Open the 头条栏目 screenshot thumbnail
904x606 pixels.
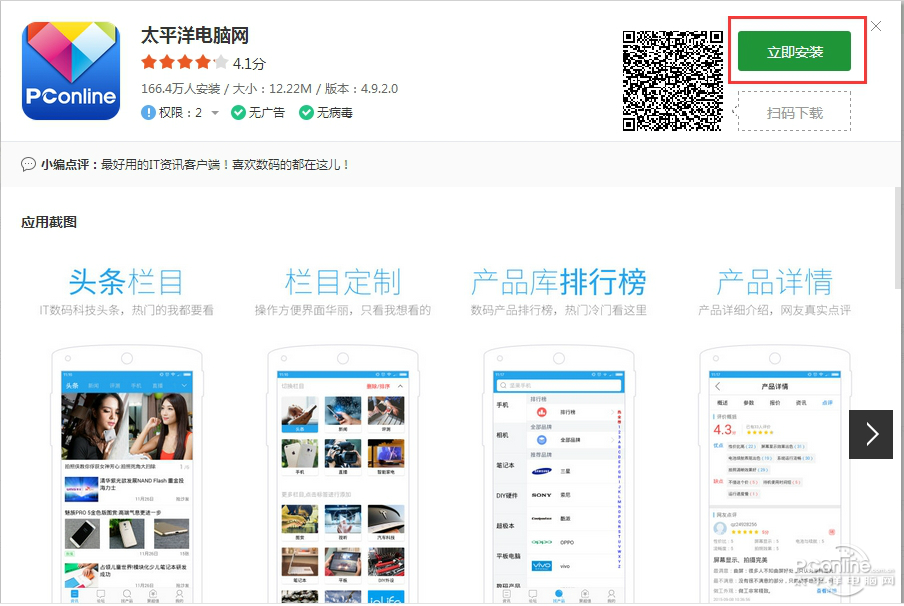pyautogui.click(x=127, y=435)
